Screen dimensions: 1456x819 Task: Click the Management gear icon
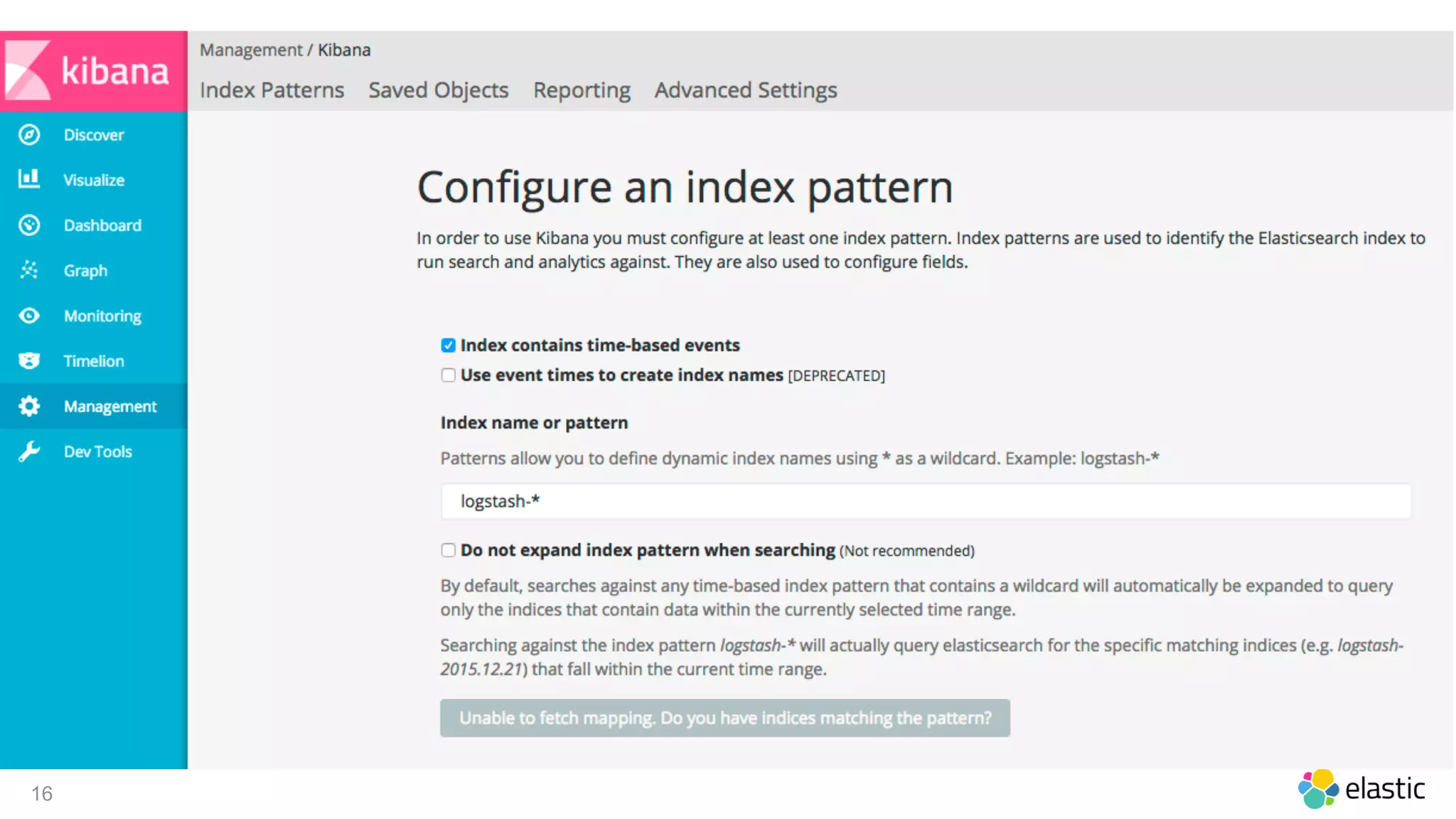pyautogui.click(x=29, y=406)
